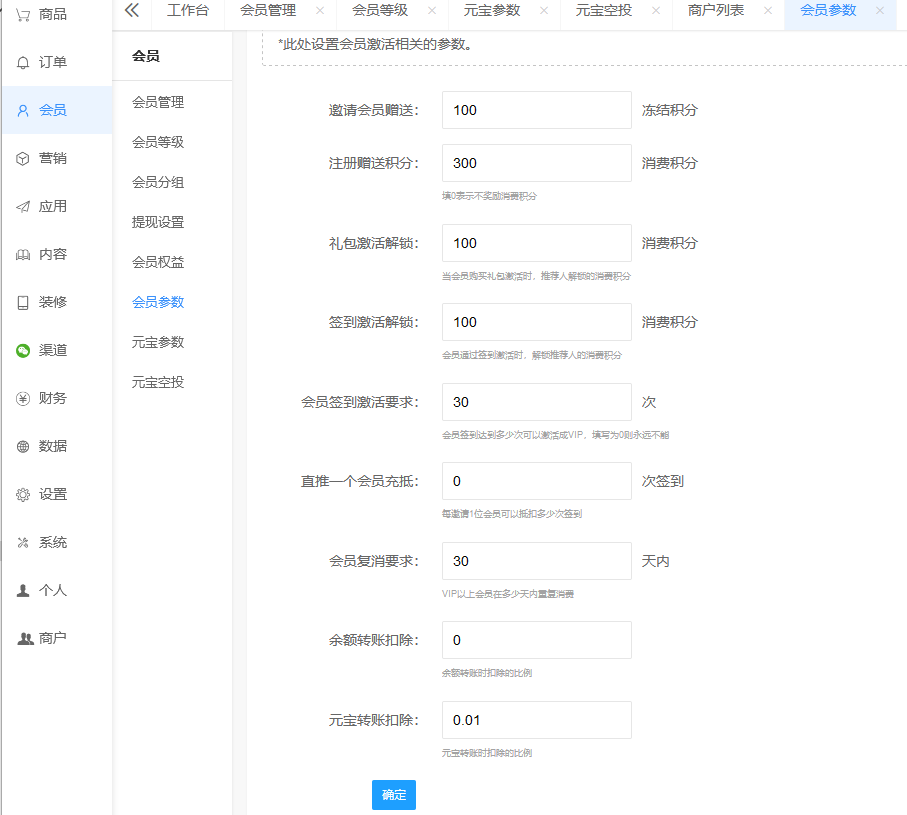Switch to the 商户列表 tab
The width and height of the screenshot is (907, 815).
click(715, 10)
